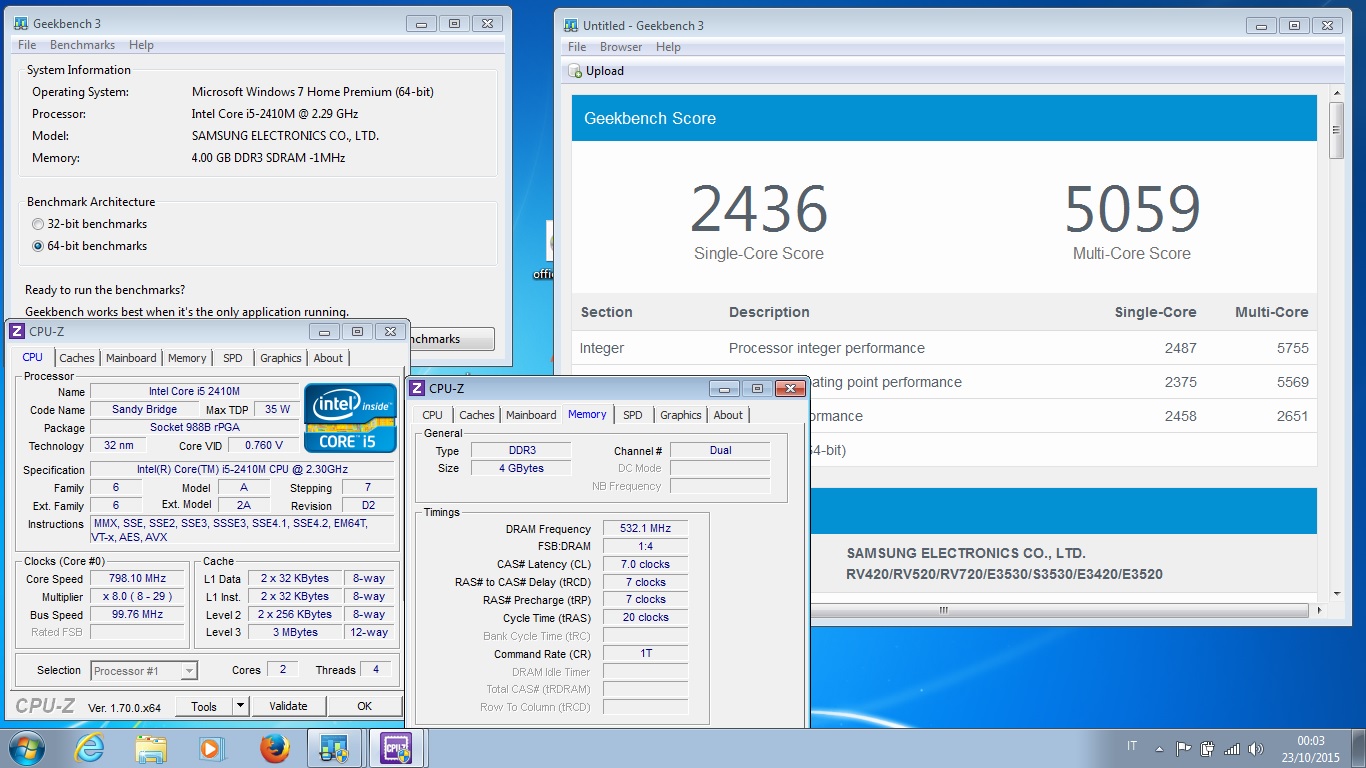
Task: Open Help menu in Untitled results window
Action: 668,47
